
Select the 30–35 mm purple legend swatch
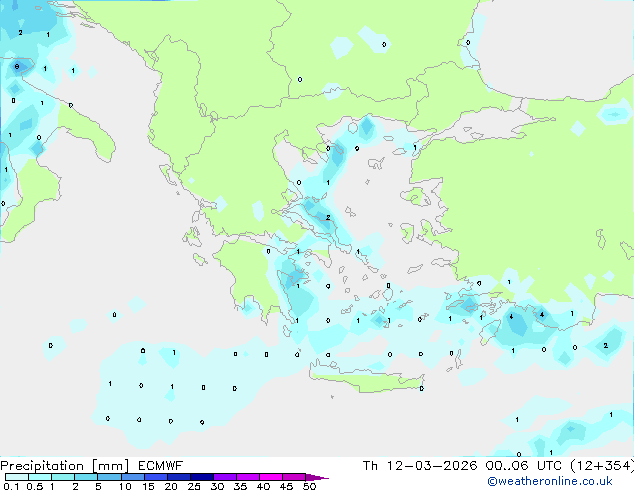(224, 477)
